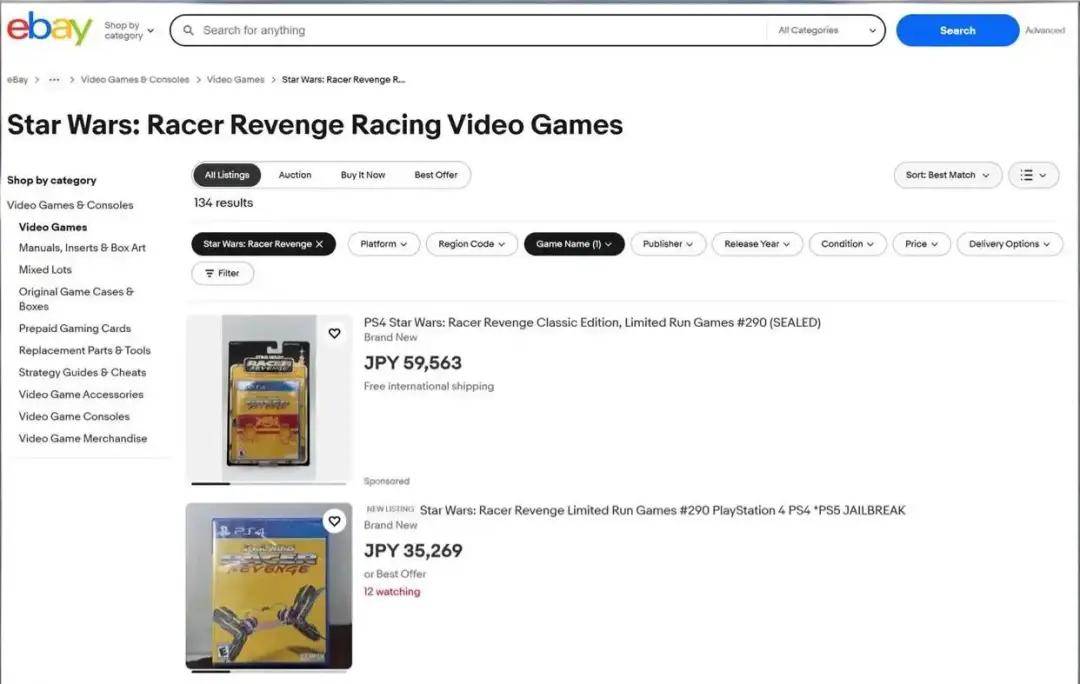1080x684 pixels.
Task: Open the All Categories dropdown
Action: [x=827, y=30]
